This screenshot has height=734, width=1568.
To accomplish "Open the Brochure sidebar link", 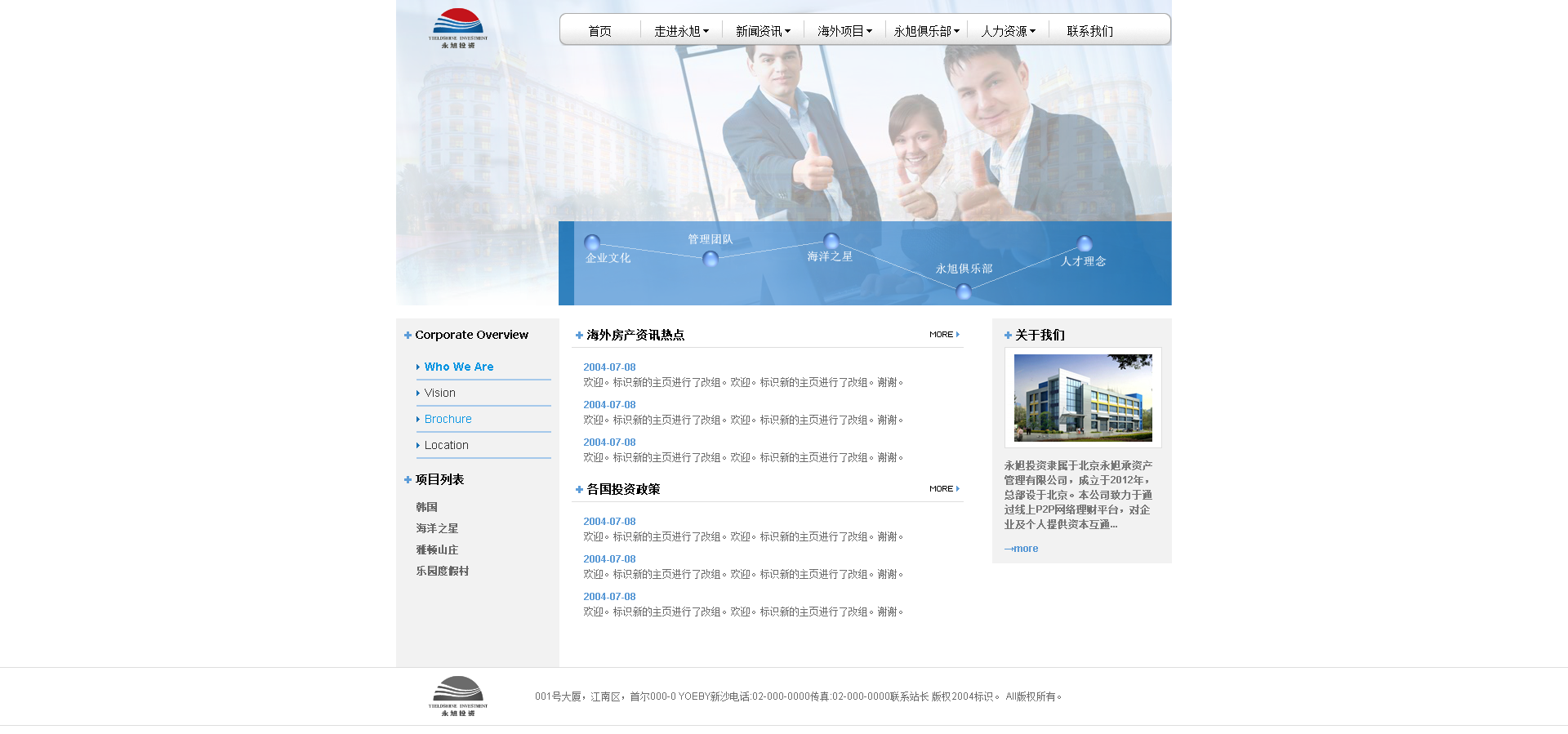I will [448, 419].
